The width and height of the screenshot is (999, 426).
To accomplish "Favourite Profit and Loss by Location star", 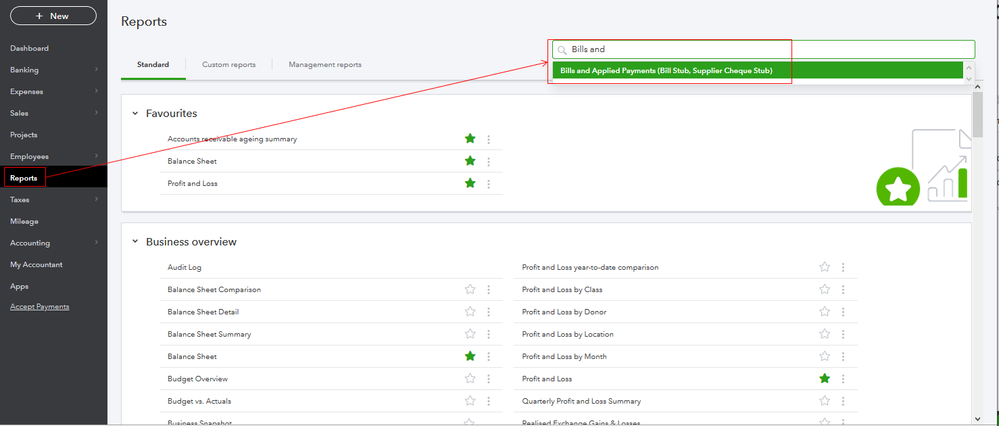I will tap(824, 334).
